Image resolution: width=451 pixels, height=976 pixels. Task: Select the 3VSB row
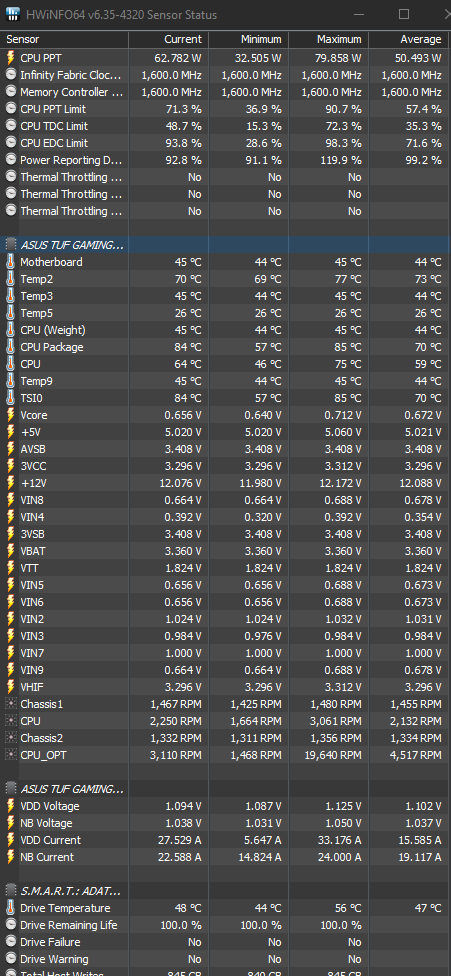point(225,534)
